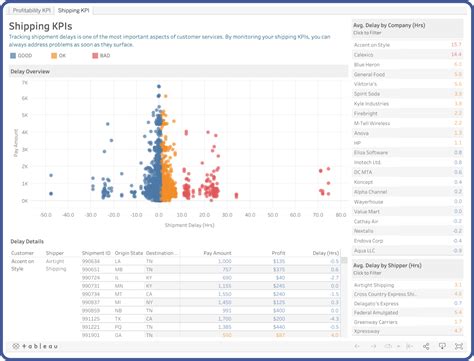Select DC MTA company row
Viewport: 474px width, 361px height.
(x=408, y=172)
